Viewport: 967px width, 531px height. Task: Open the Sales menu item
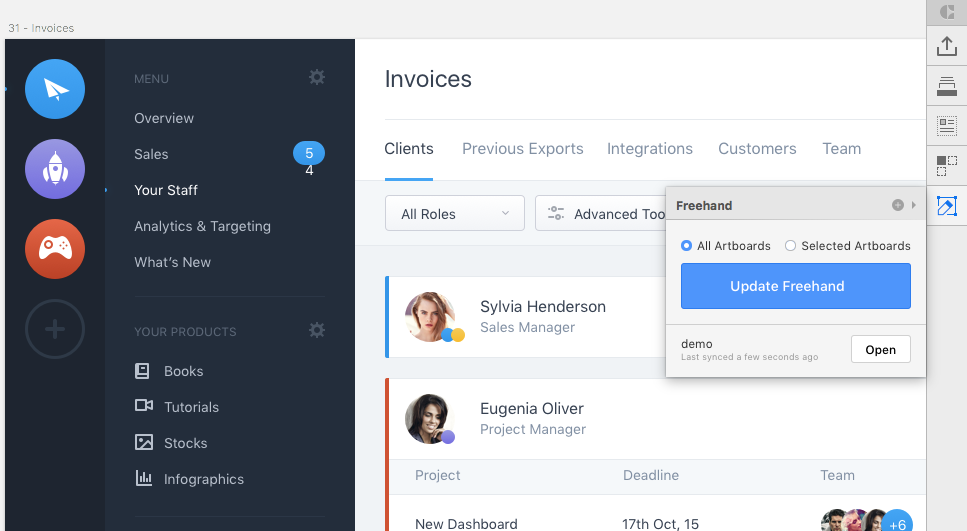pos(151,154)
